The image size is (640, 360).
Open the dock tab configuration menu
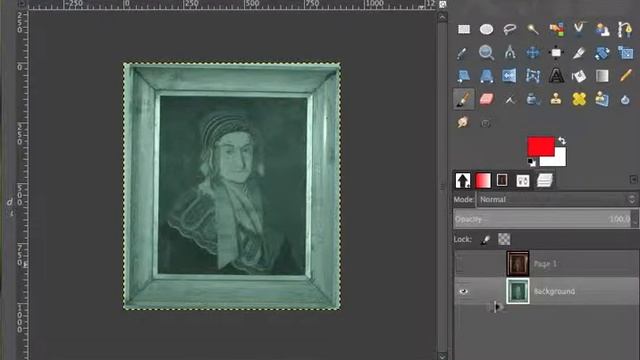(x=633, y=179)
